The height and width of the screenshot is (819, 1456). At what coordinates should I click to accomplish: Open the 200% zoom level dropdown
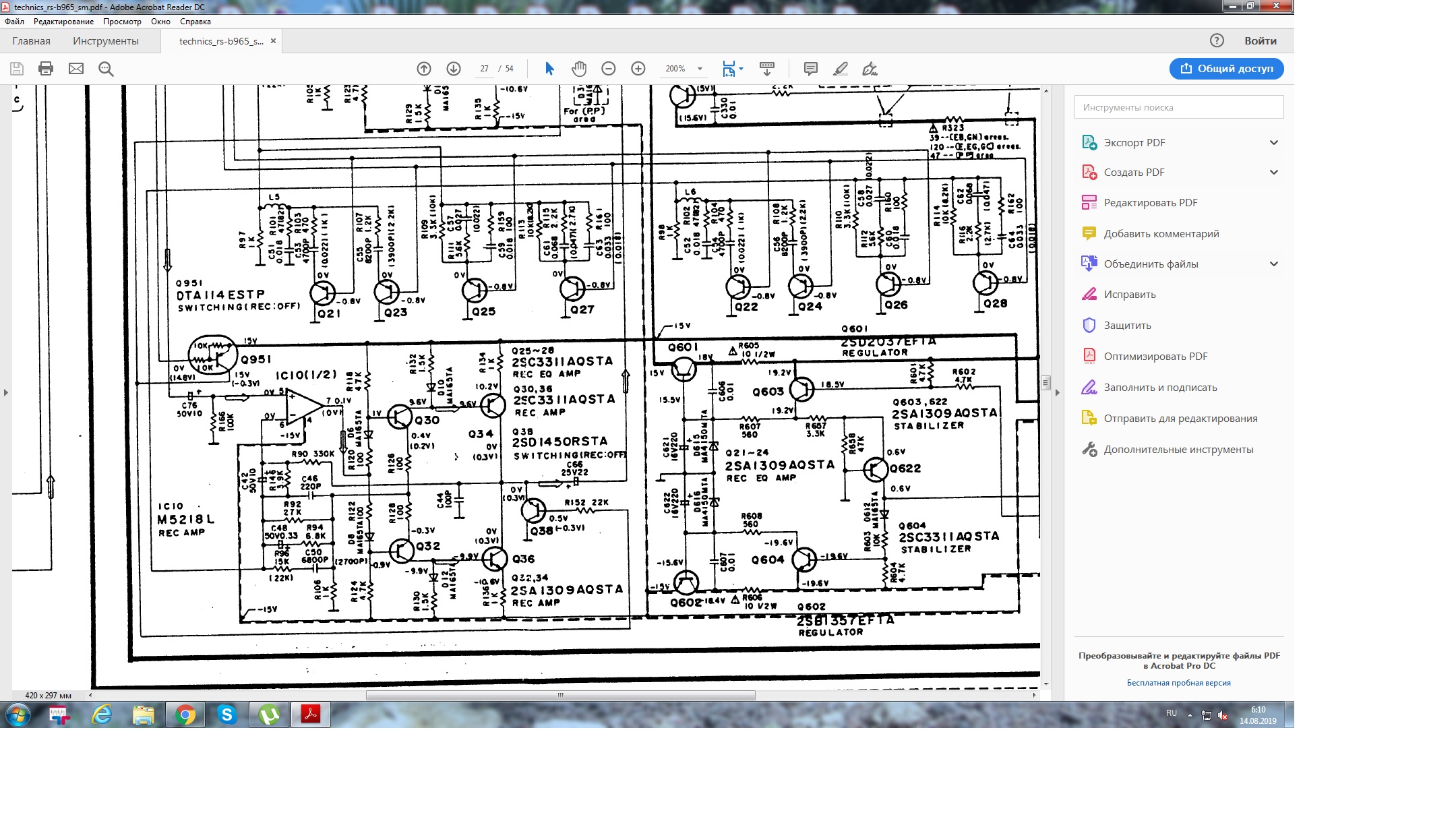(700, 69)
